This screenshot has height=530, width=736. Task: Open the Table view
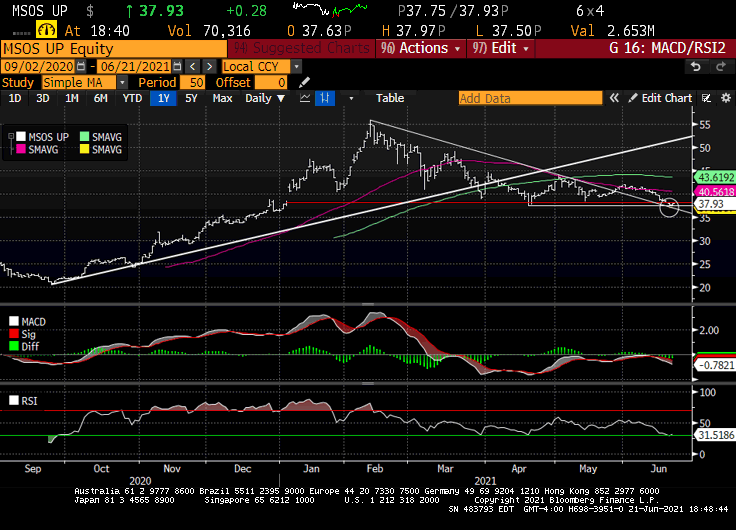390,98
